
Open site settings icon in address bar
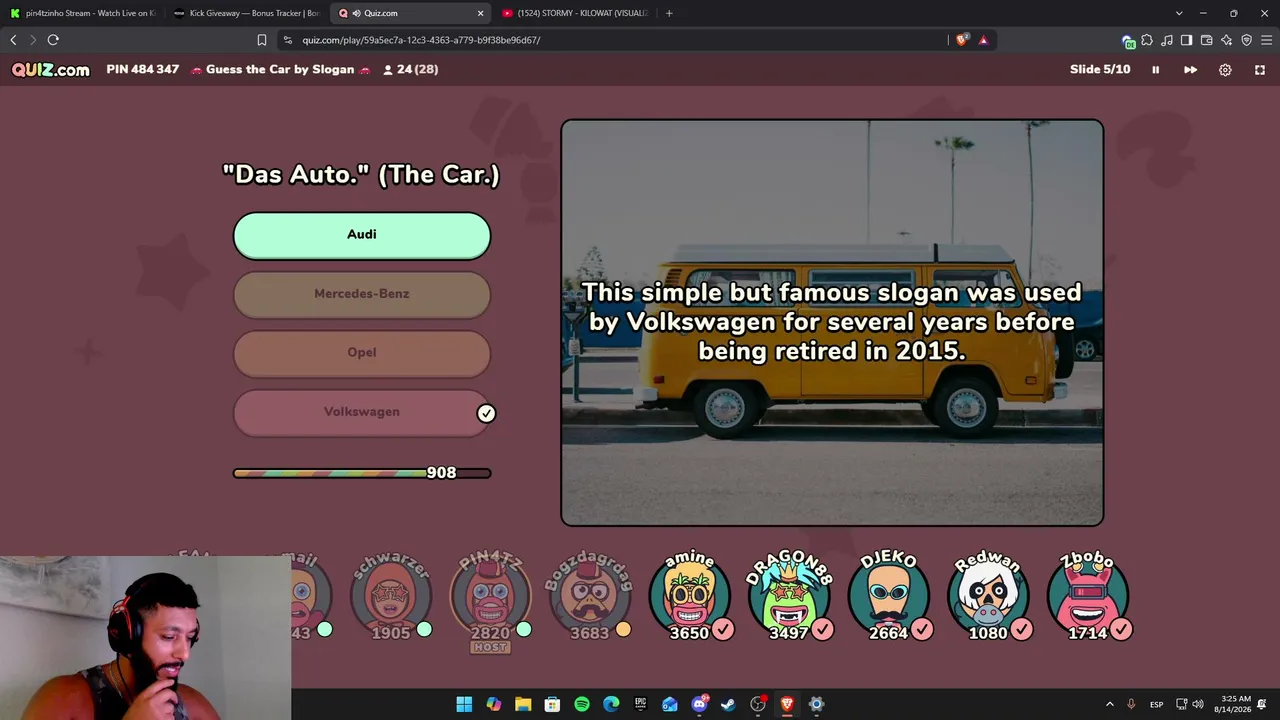tap(288, 40)
